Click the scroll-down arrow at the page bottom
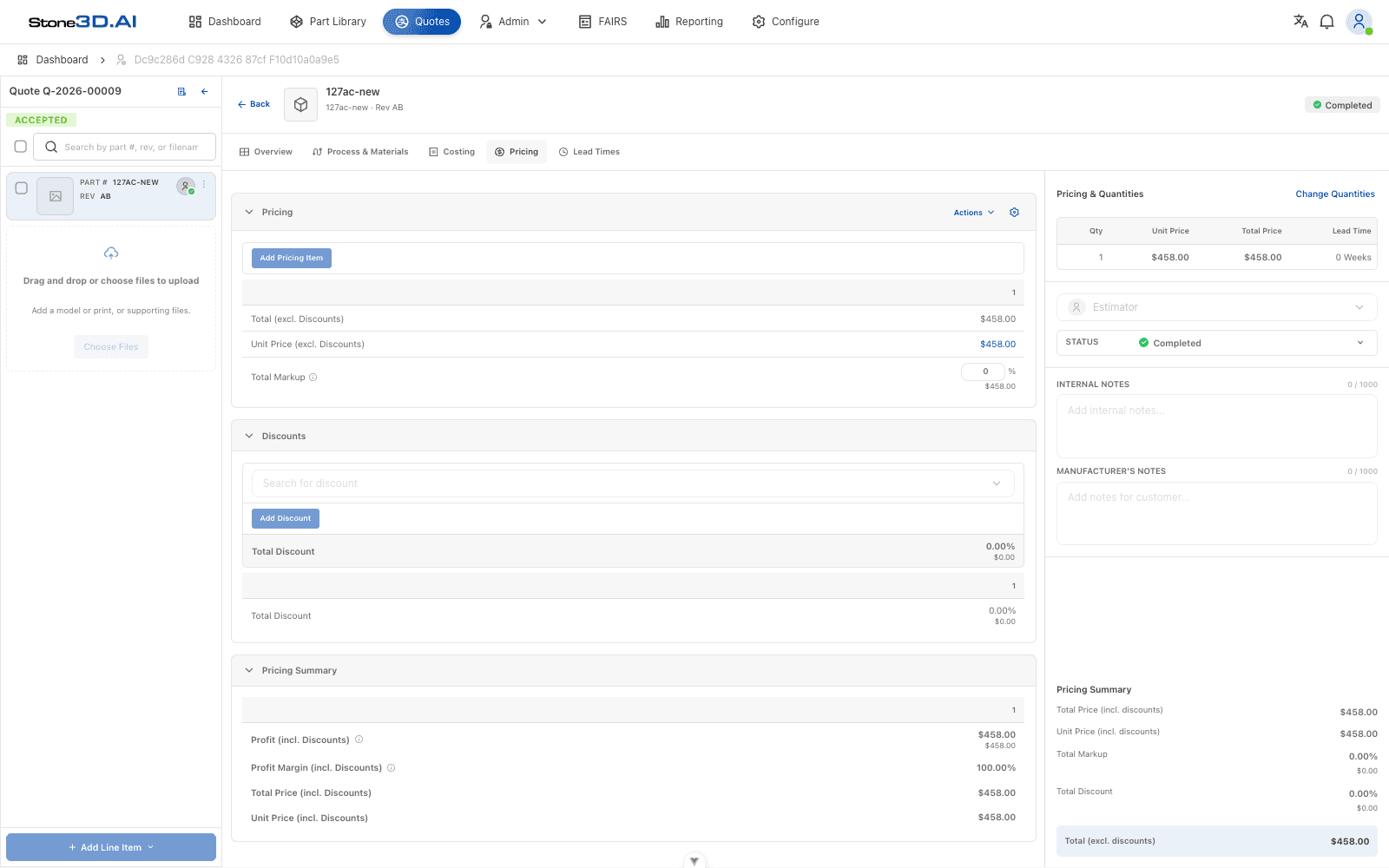The height and width of the screenshot is (868, 1389). (694, 861)
